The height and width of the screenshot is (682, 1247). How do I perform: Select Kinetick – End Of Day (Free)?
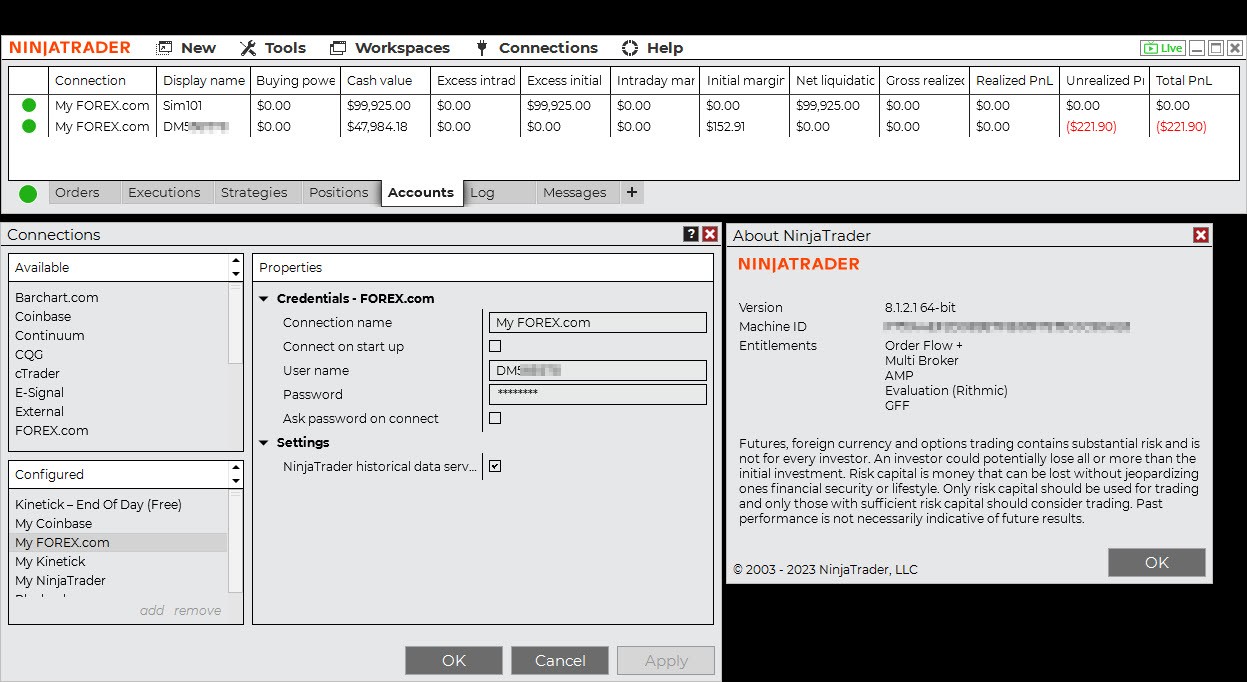(x=98, y=505)
